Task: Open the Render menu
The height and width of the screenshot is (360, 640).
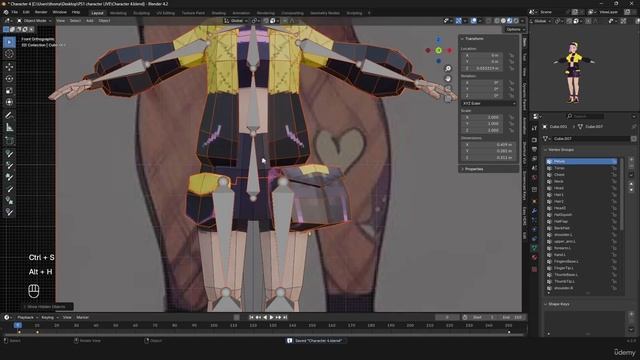Action: pyautogui.click(x=41, y=13)
